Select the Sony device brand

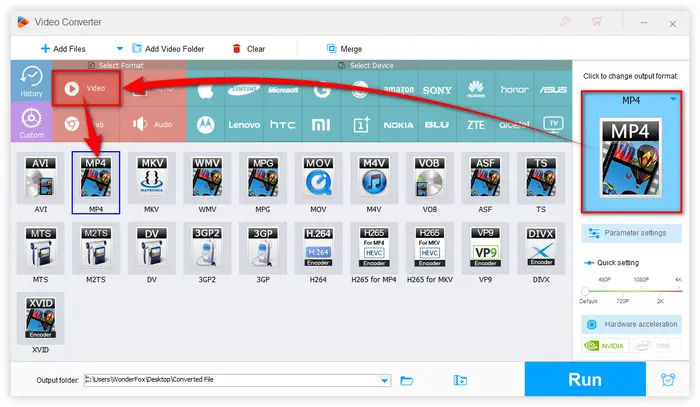pyautogui.click(x=437, y=90)
